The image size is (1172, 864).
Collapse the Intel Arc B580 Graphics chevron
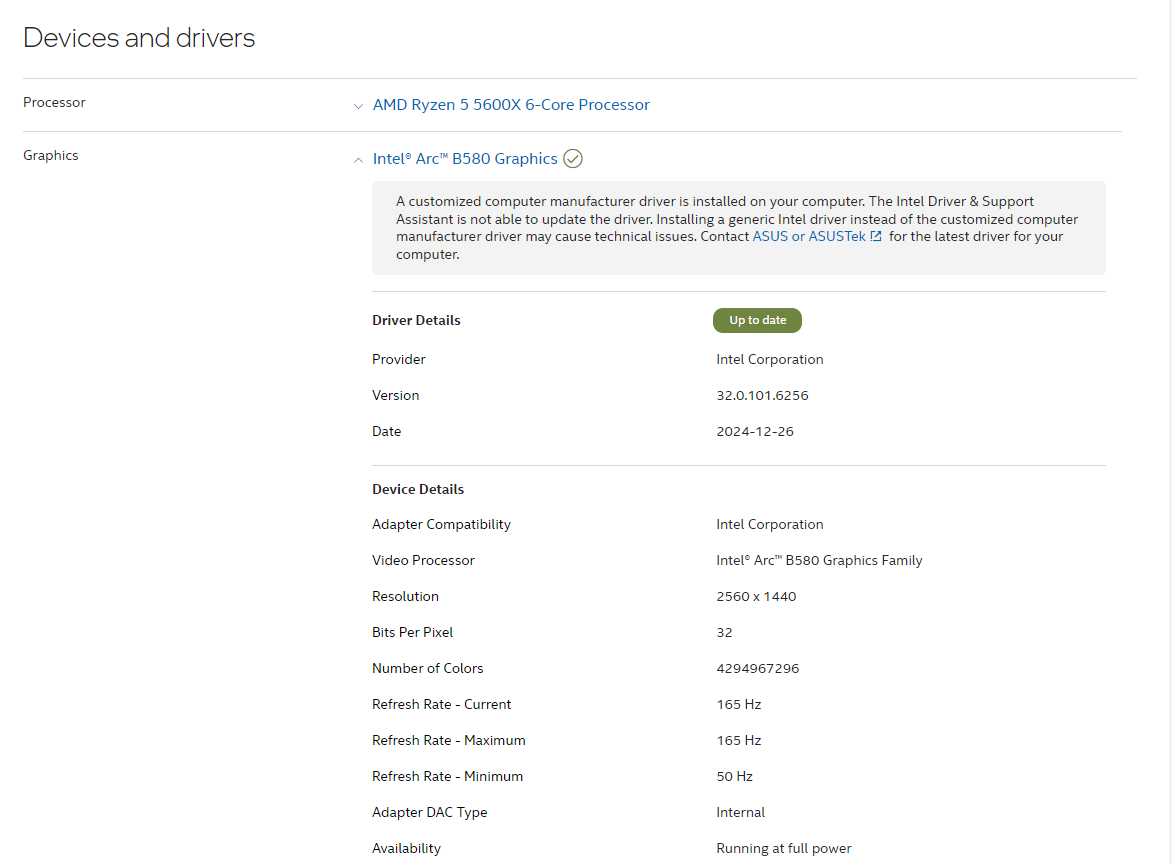tap(358, 160)
